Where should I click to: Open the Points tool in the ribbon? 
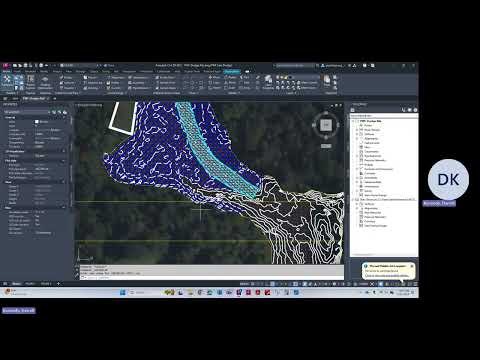click(x=66, y=77)
